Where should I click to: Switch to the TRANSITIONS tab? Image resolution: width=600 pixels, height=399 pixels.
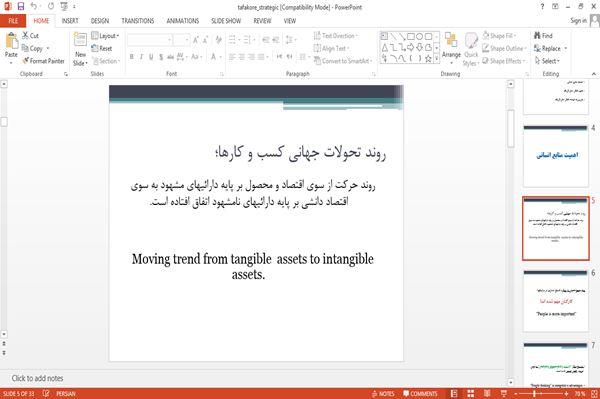tap(138, 21)
